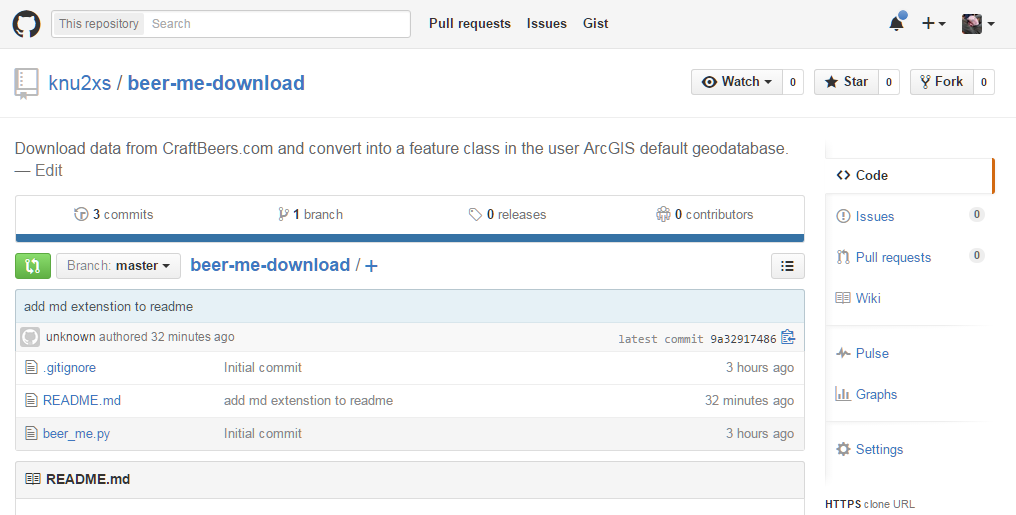Open the knu2xs user profile link
The image size is (1016, 515).
80,83
